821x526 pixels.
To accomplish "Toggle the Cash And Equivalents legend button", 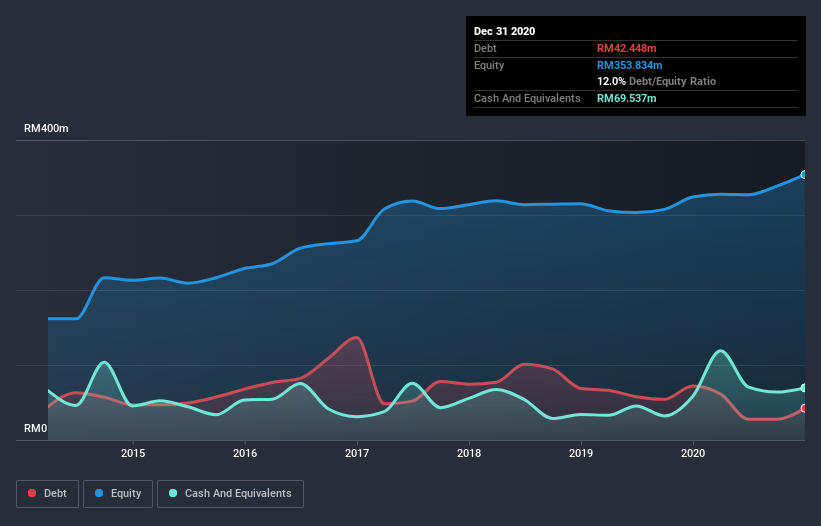I will pyautogui.click(x=230, y=494).
